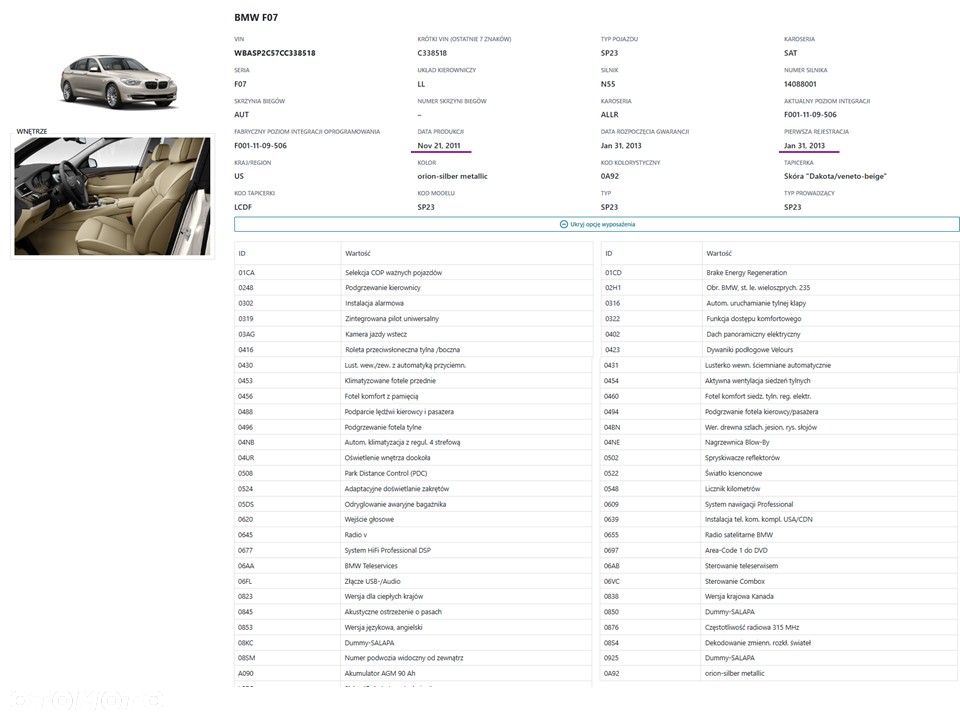Open the interior 'Wnętrze' photo

pos(113,196)
